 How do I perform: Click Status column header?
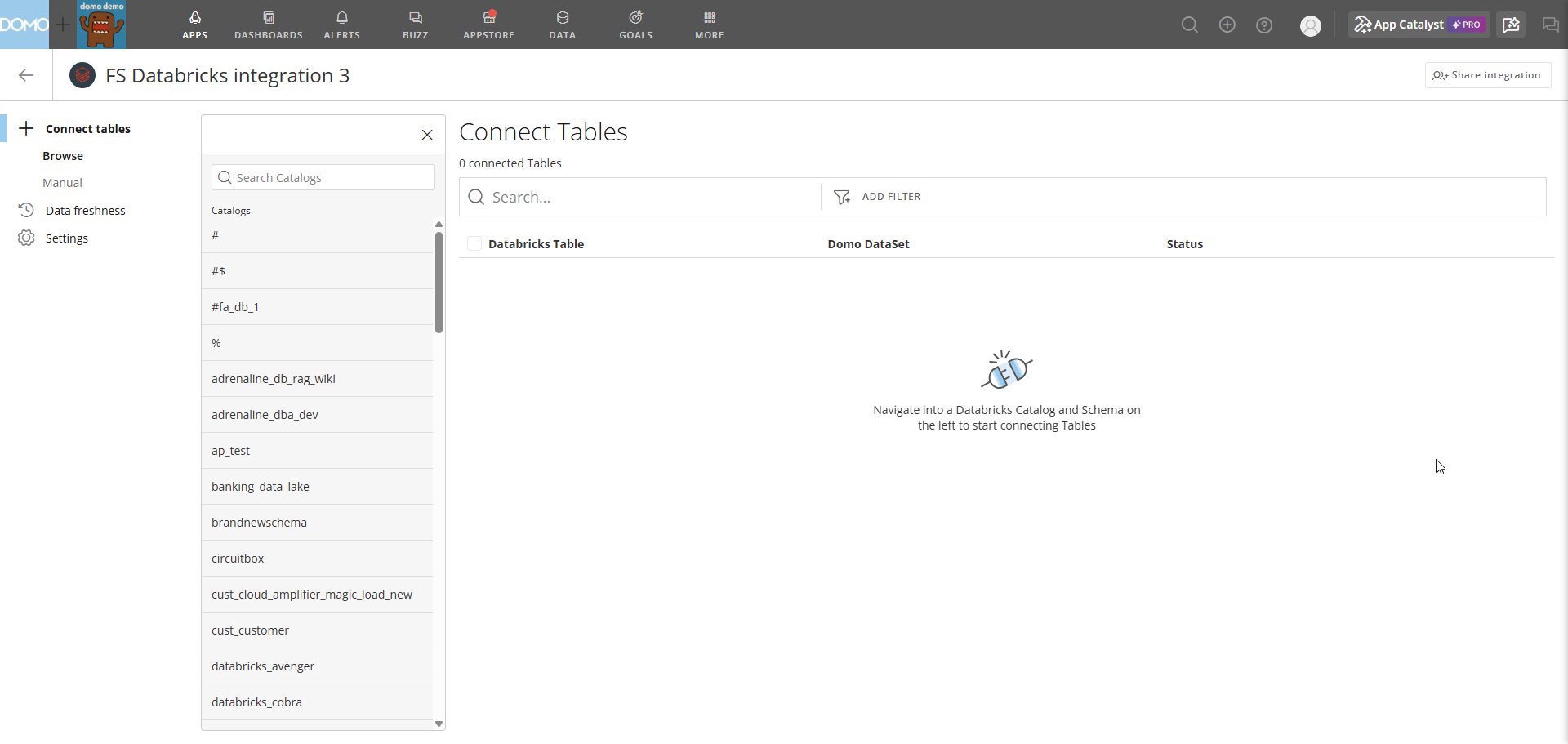coord(1184,244)
